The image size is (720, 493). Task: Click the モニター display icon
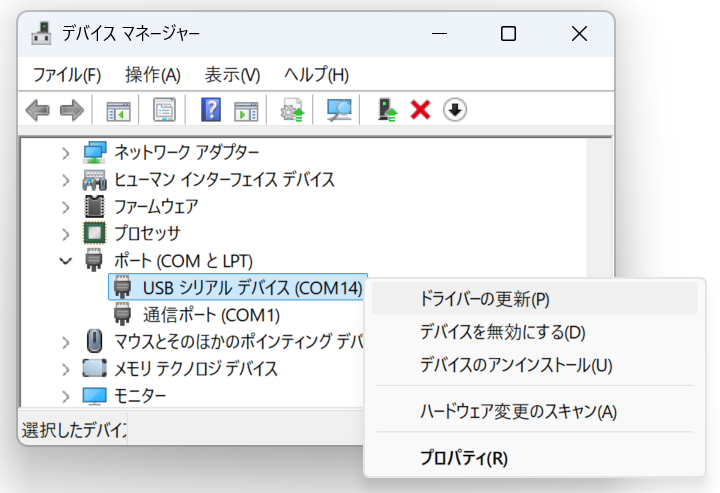coord(95,396)
